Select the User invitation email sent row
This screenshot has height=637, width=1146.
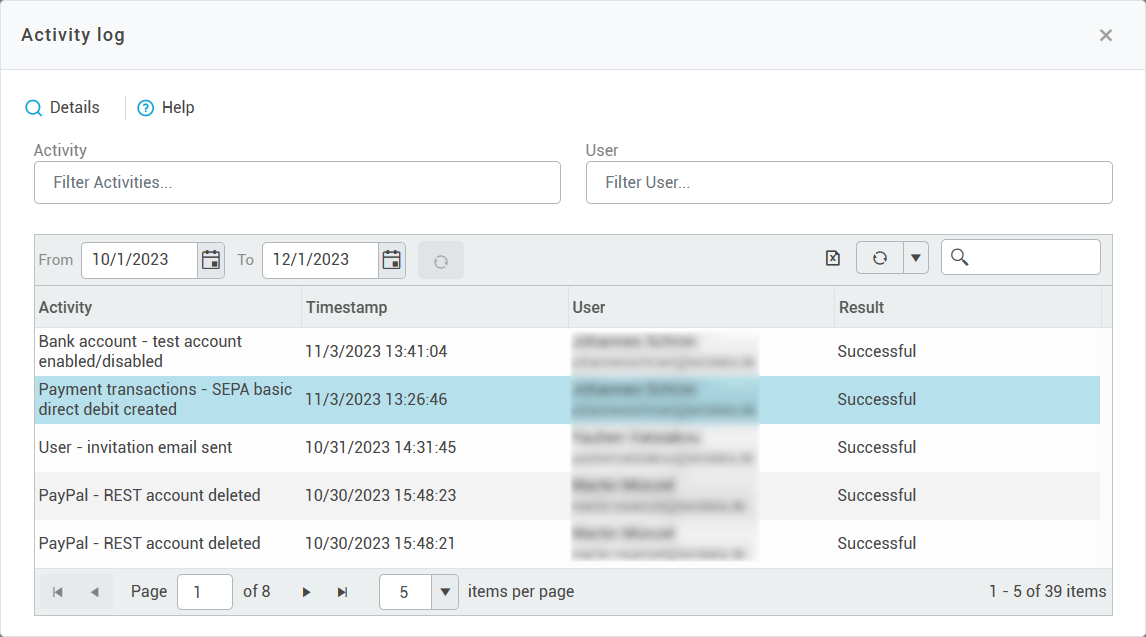coord(136,448)
